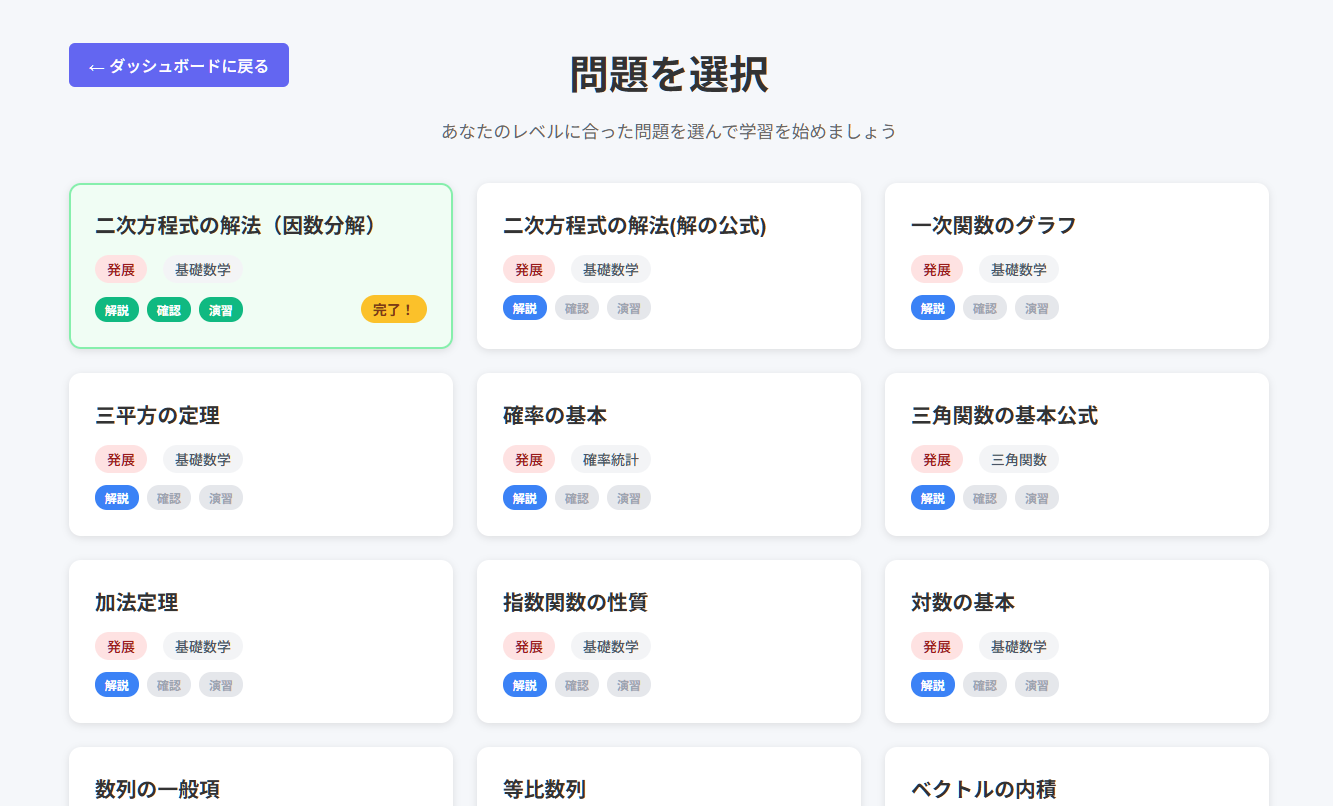Click 基礎数学 tag on the 指数関数の性質 card
Screen dimensions: 1333x806
[611, 647]
